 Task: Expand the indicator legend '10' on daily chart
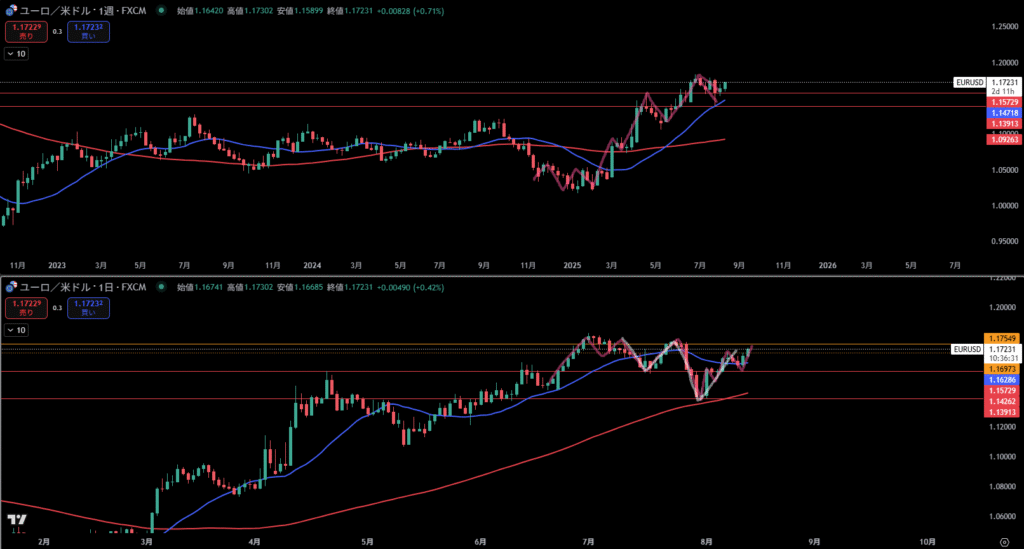click(16, 330)
